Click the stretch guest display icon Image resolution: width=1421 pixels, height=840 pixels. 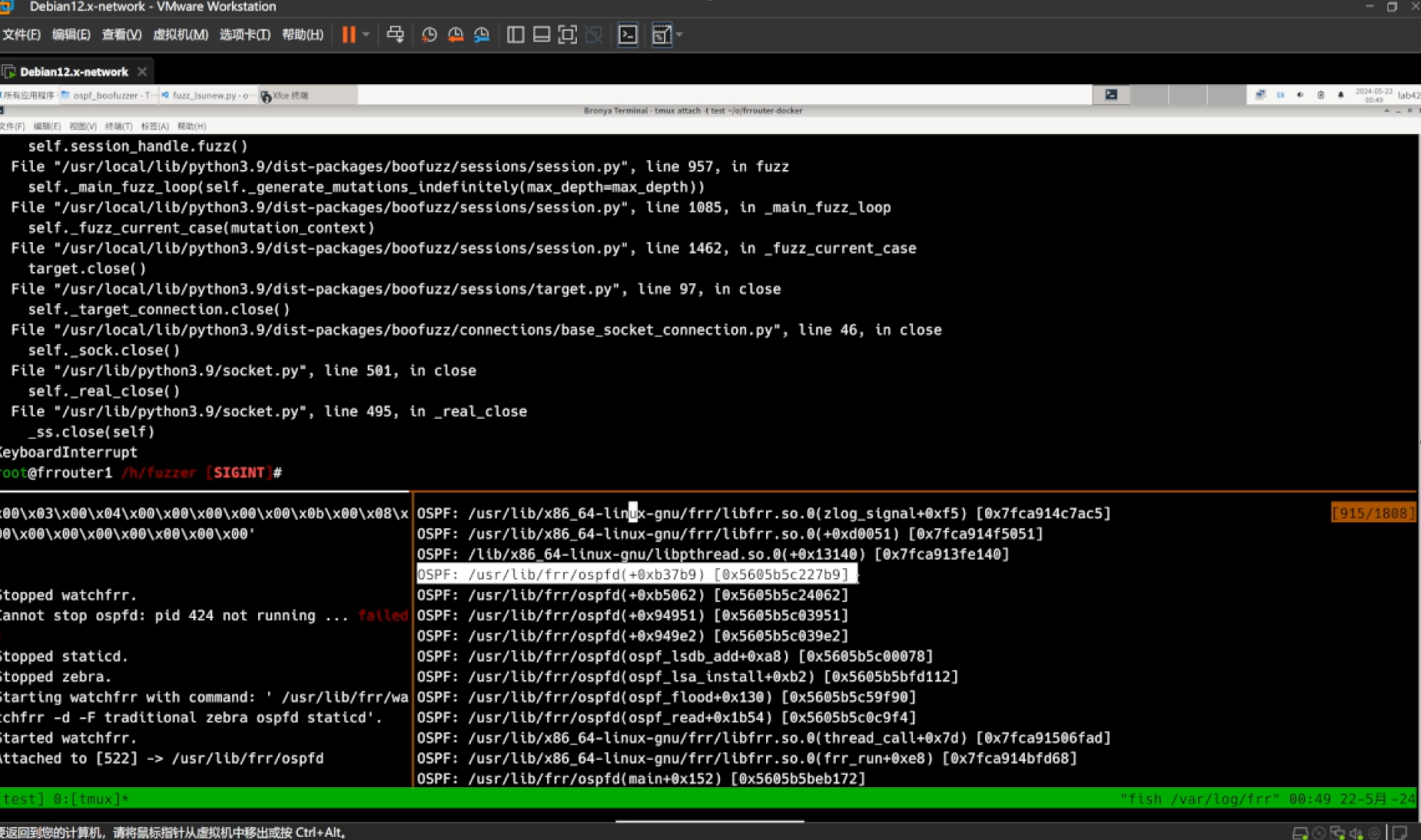[660, 34]
